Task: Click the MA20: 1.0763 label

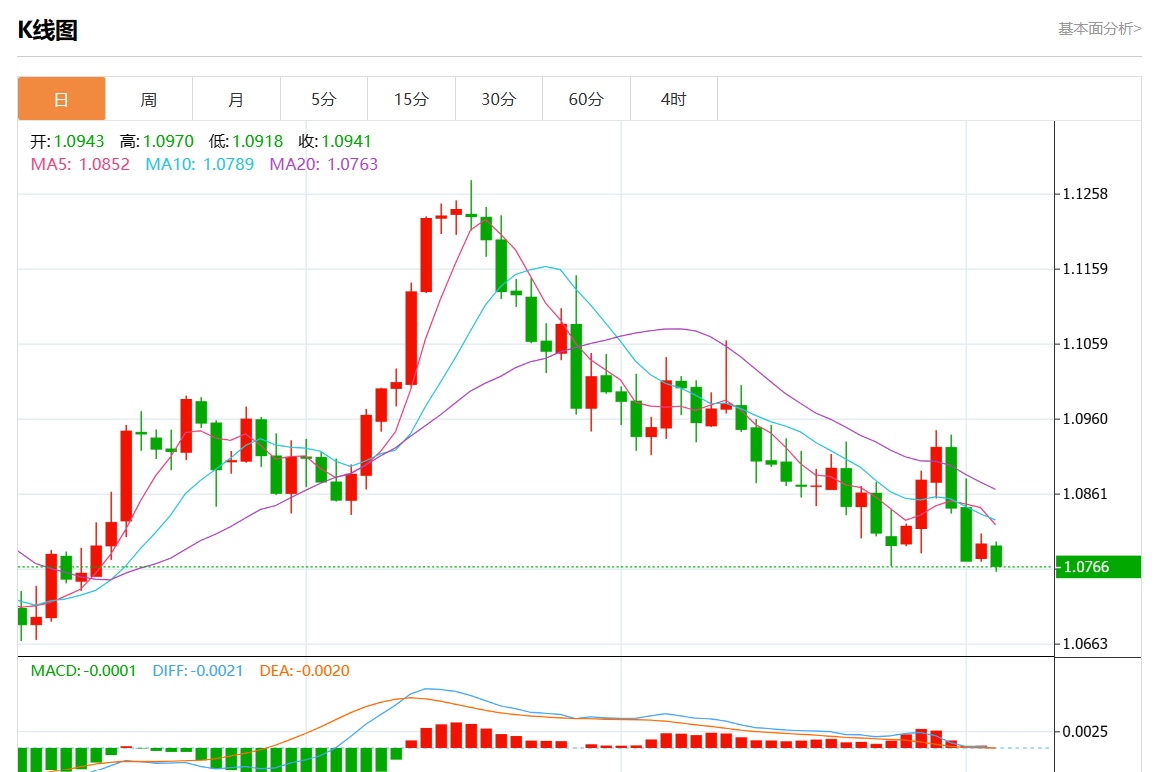Action: [324, 164]
